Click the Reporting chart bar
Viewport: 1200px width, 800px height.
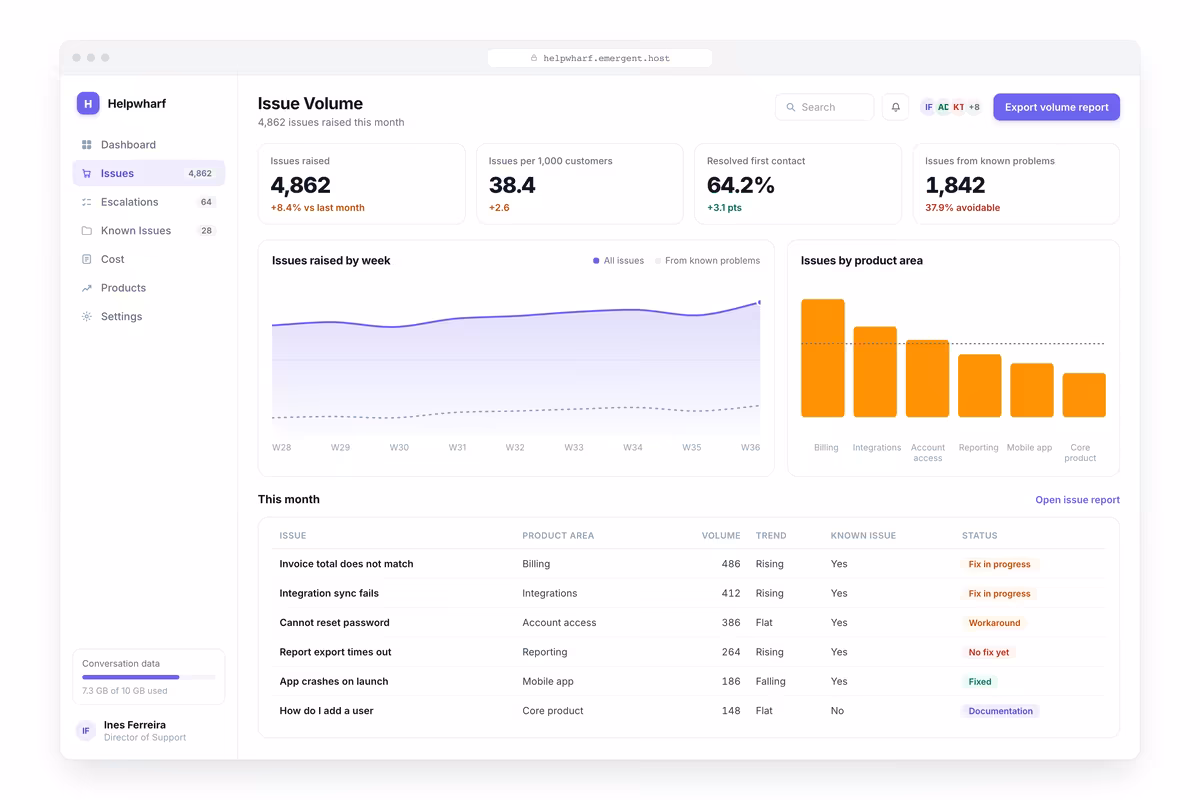[x=980, y=386]
